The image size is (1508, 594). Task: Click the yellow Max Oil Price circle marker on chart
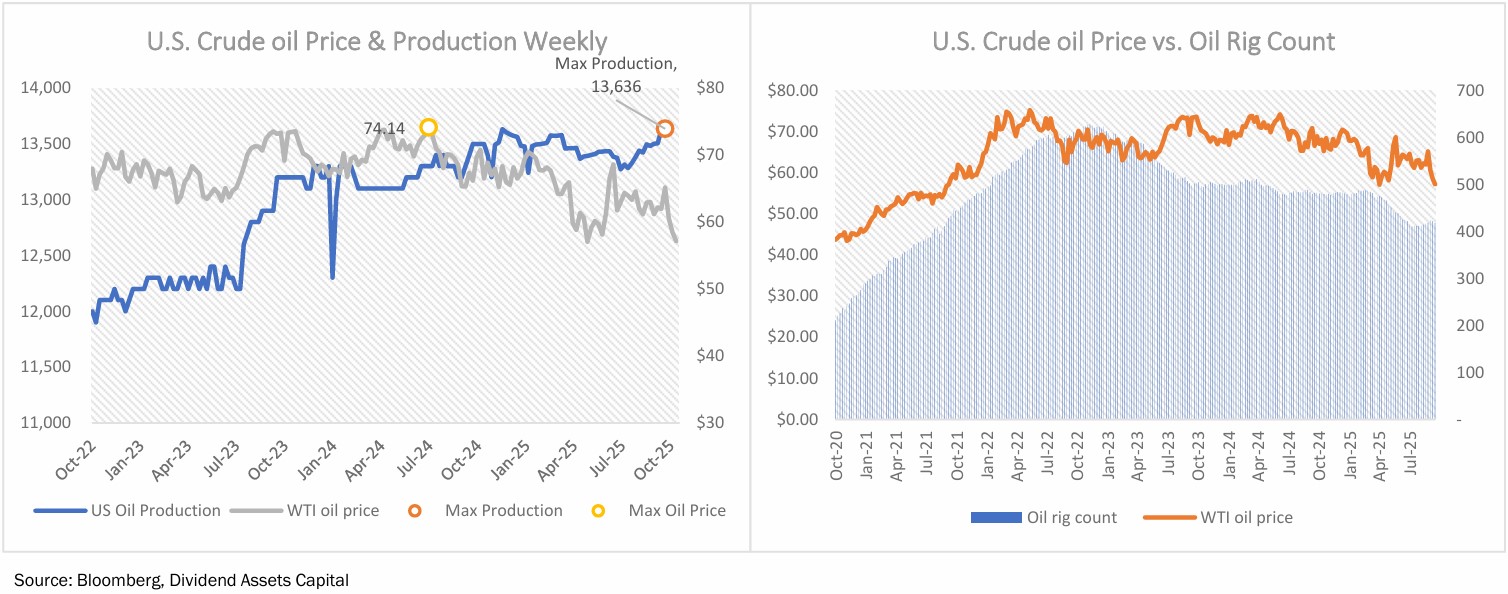coord(428,127)
